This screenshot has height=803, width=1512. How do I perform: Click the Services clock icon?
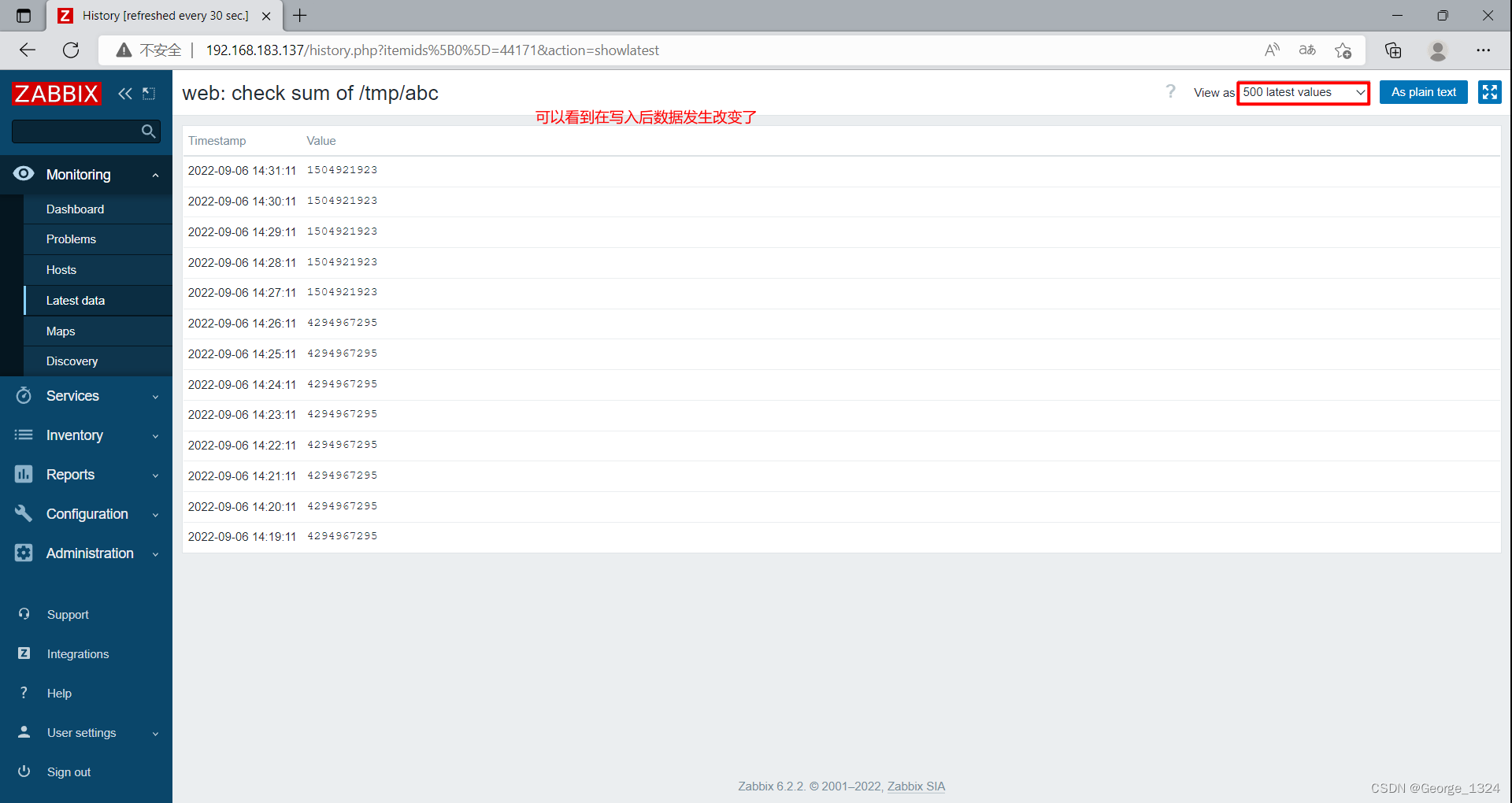pyautogui.click(x=24, y=395)
